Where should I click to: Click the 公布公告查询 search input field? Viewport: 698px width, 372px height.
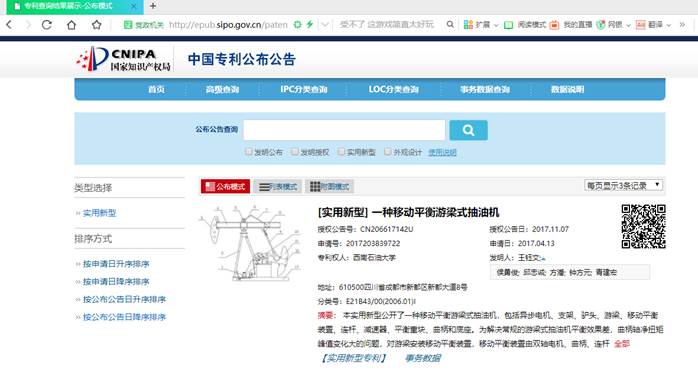pyautogui.click(x=344, y=130)
